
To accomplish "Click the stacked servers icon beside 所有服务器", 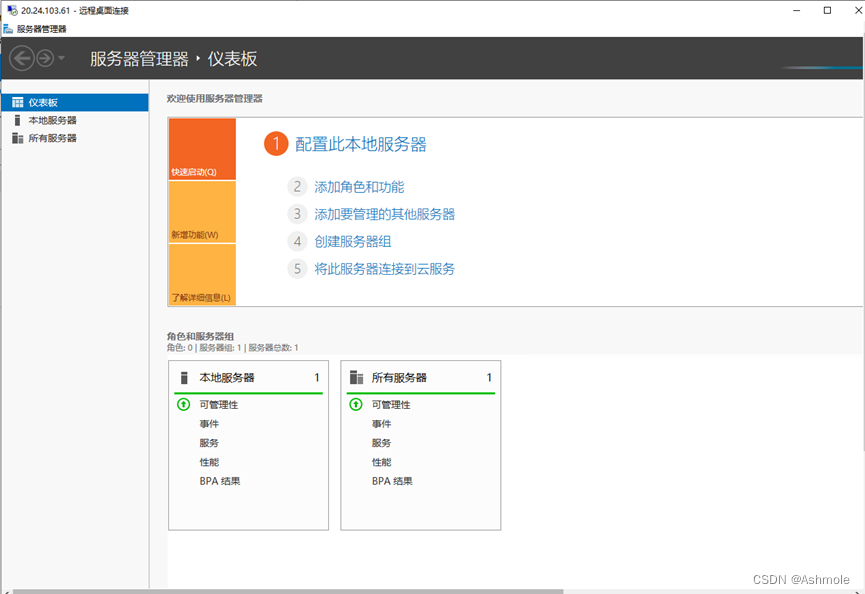I will pyautogui.click(x=17, y=137).
